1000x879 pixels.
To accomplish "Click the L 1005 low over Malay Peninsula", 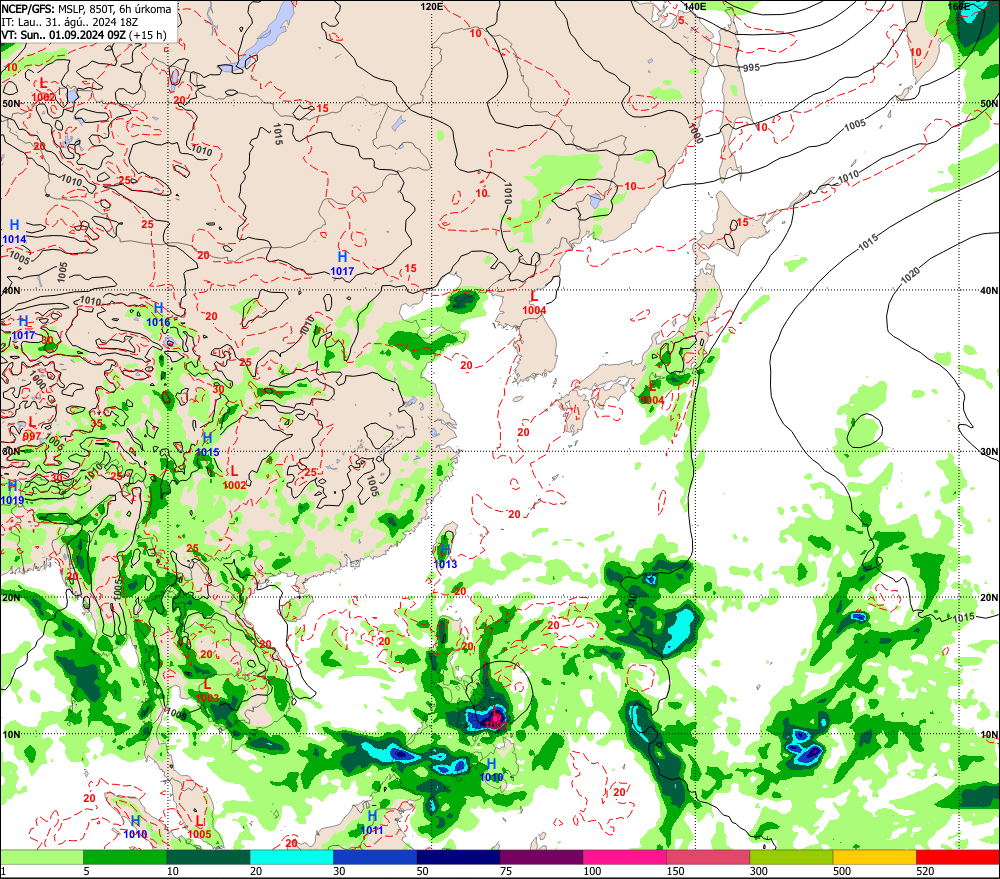I will tap(199, 827).
